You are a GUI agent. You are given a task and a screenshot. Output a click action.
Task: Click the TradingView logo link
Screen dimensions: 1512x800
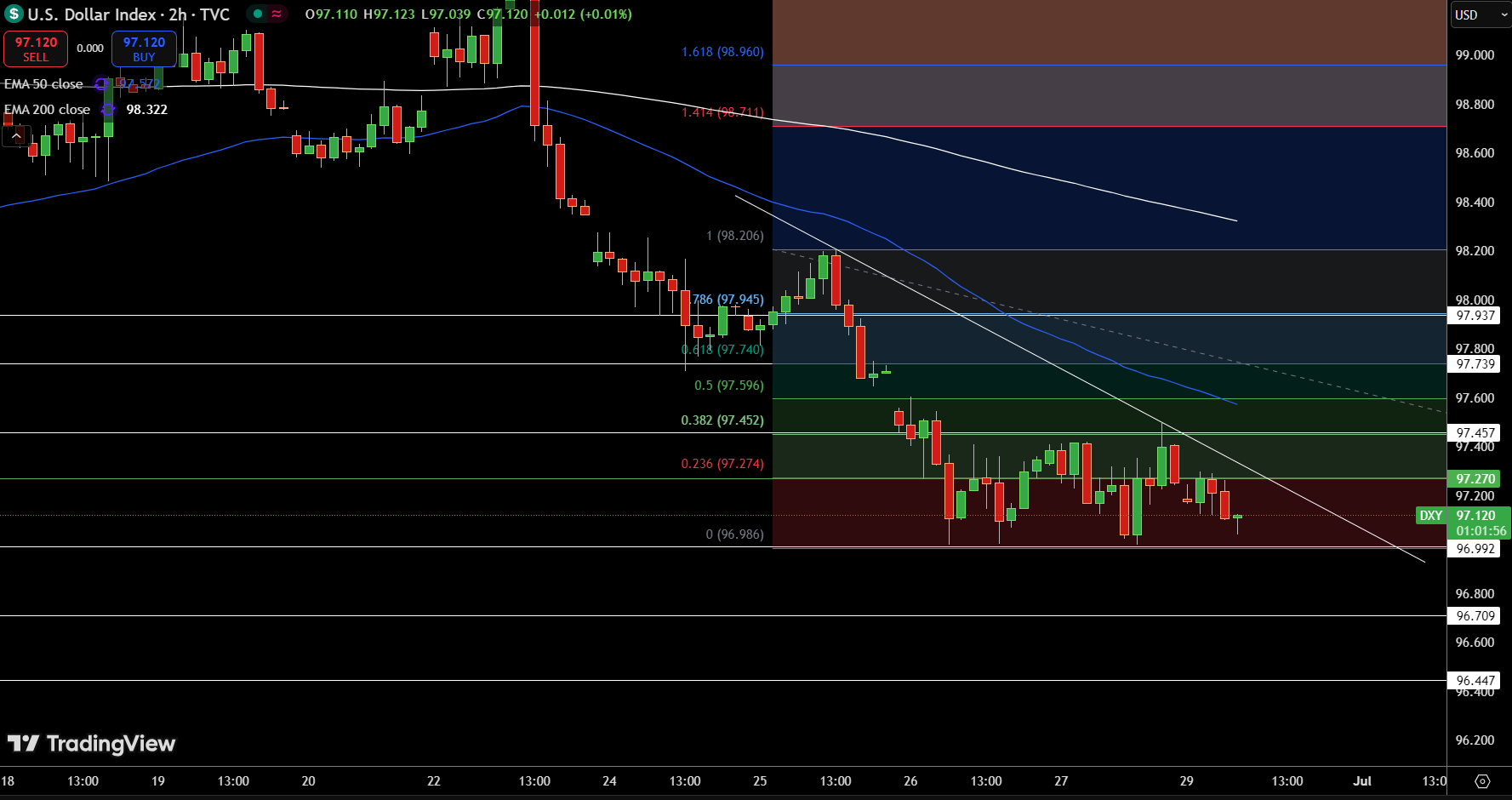coord(91,744)
